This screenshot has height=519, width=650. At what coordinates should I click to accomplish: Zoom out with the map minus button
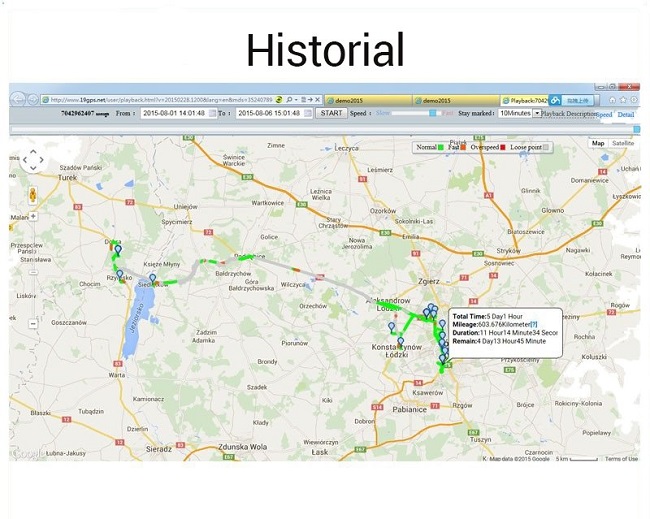pos(33,323)
